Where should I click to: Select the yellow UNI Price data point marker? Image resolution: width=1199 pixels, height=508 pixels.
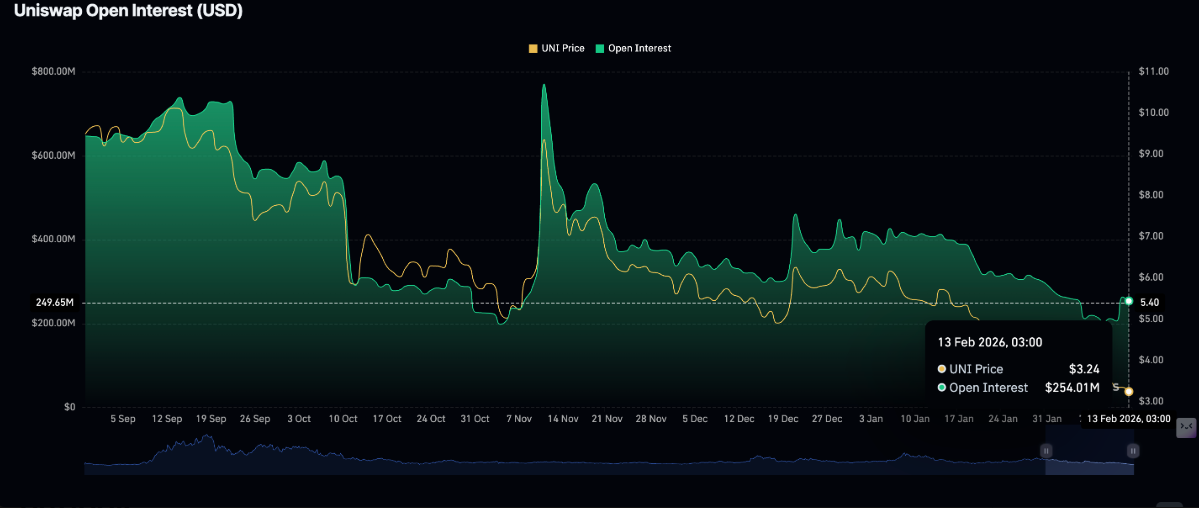click(1129, 391)
